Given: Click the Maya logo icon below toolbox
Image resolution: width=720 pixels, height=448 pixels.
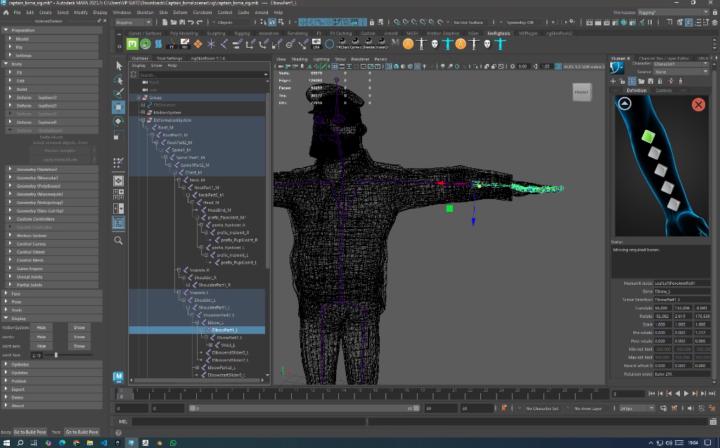Looking at the screenshot, I should pos(118,377).
